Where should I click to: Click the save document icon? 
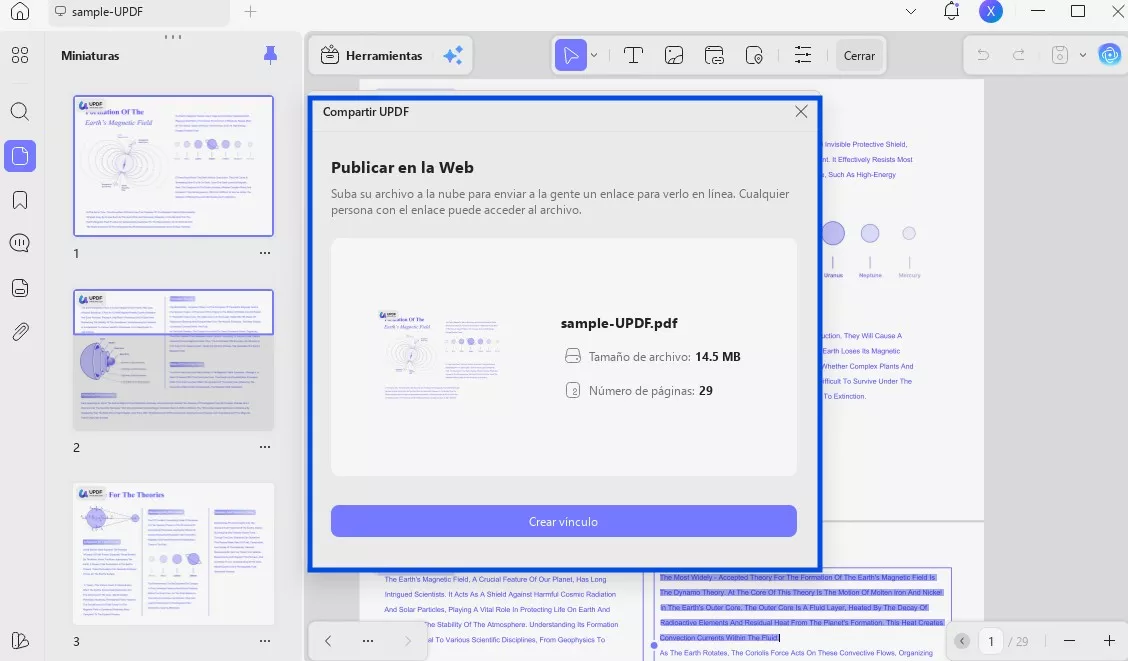point(1060,55)
